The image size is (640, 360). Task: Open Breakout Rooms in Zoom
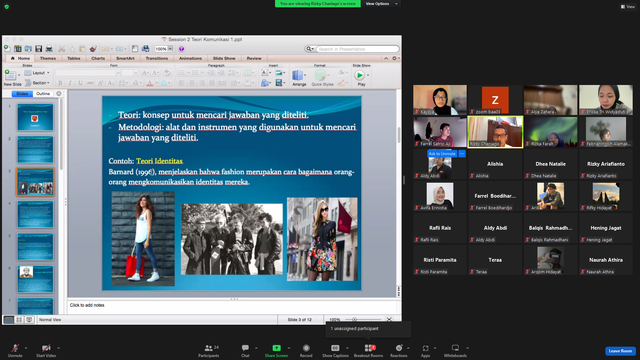[369, 350]
